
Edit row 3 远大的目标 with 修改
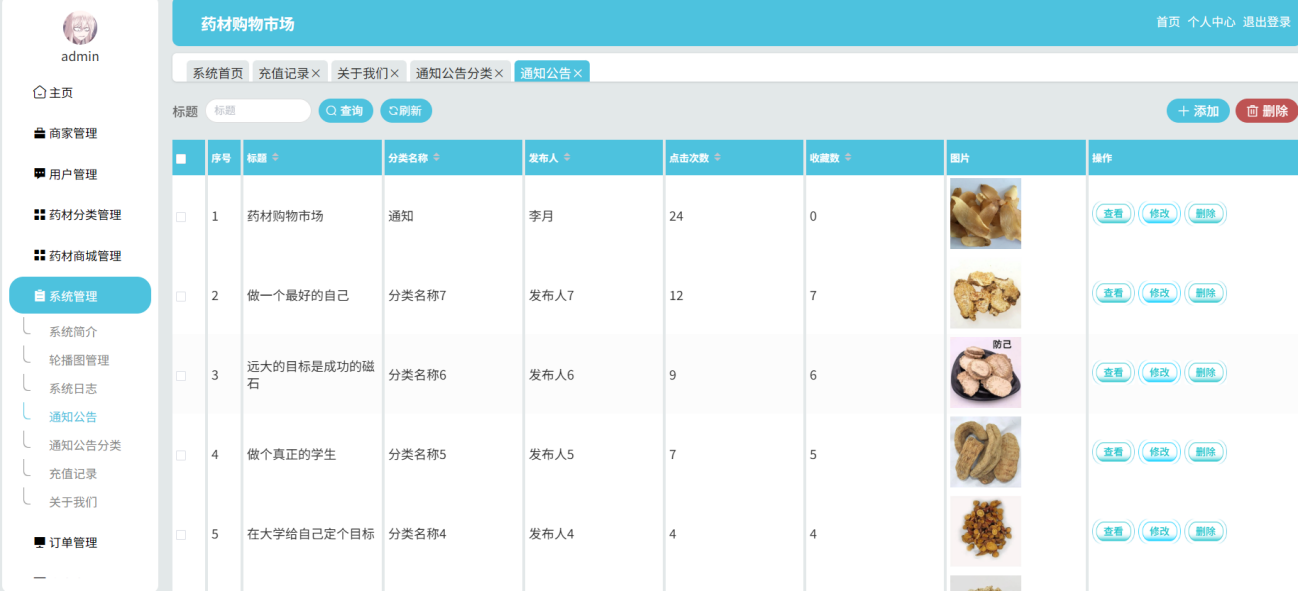coord(1159,373)
